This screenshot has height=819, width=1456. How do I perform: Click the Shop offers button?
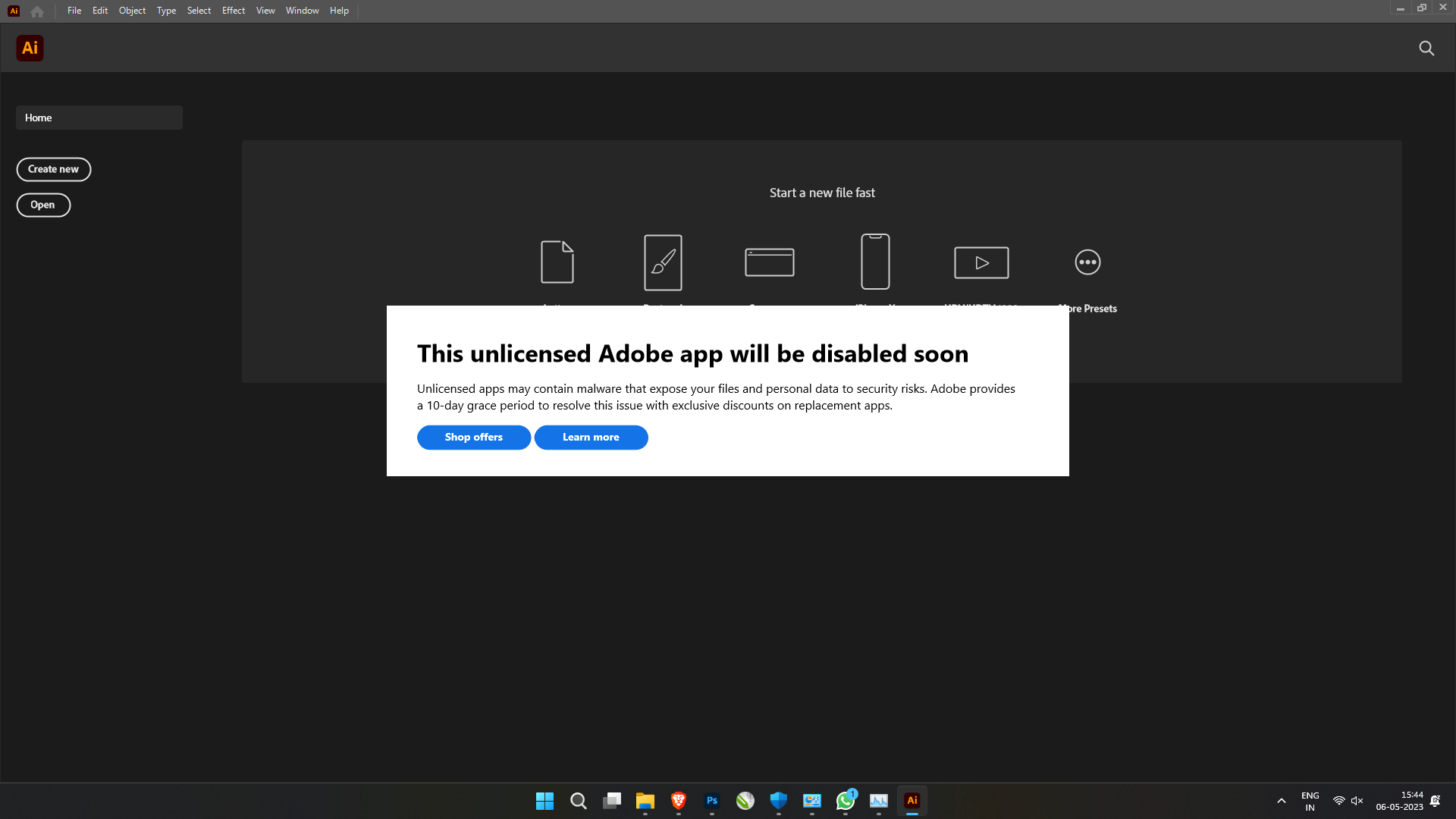tap(474, 438)
